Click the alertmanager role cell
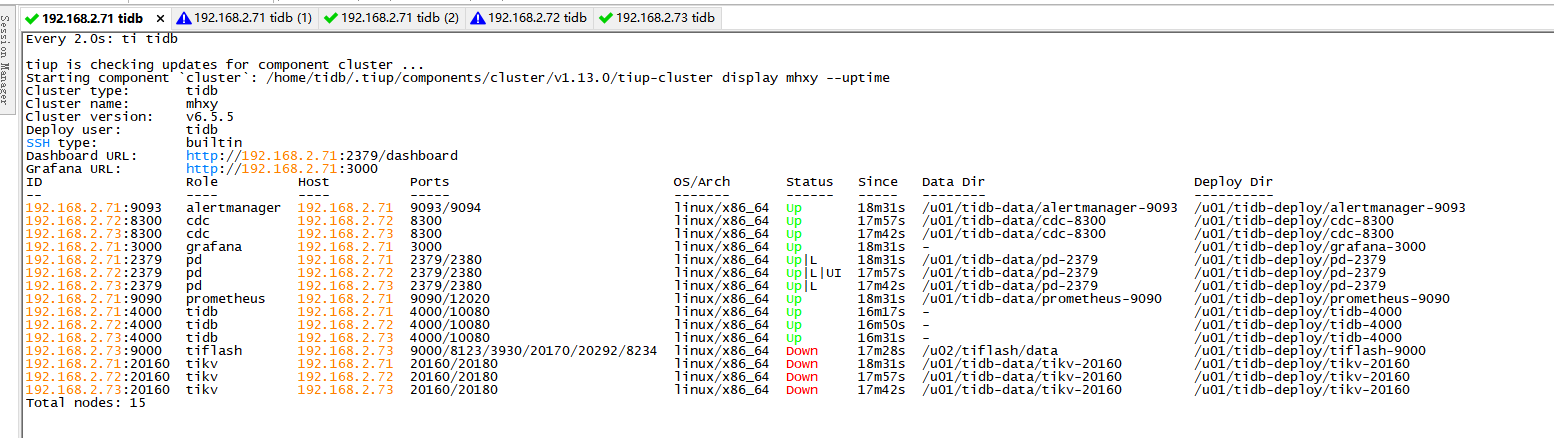 point(234,208)
